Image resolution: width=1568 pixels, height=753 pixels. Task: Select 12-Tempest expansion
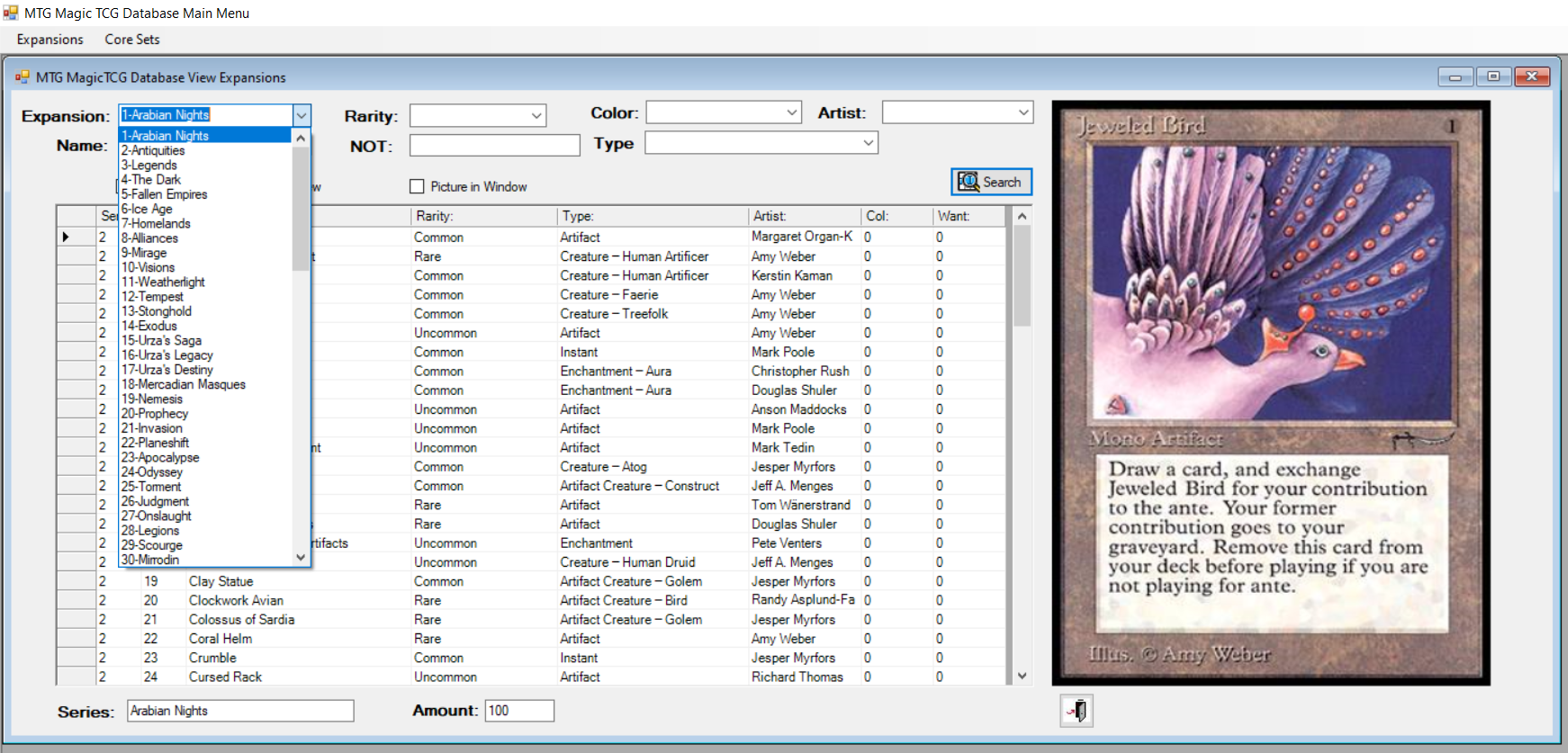tap(206, 296)
